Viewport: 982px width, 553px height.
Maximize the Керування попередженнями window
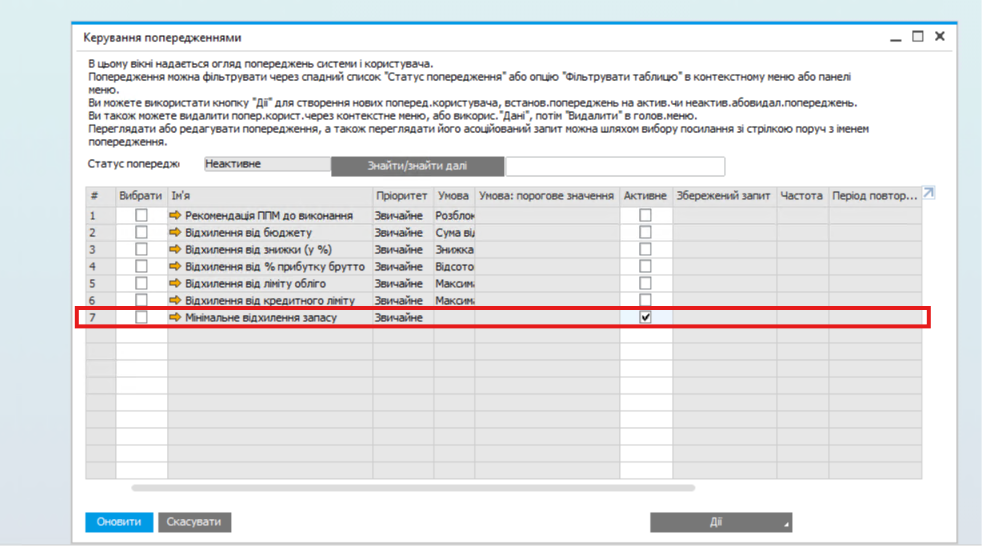[917, 36]
